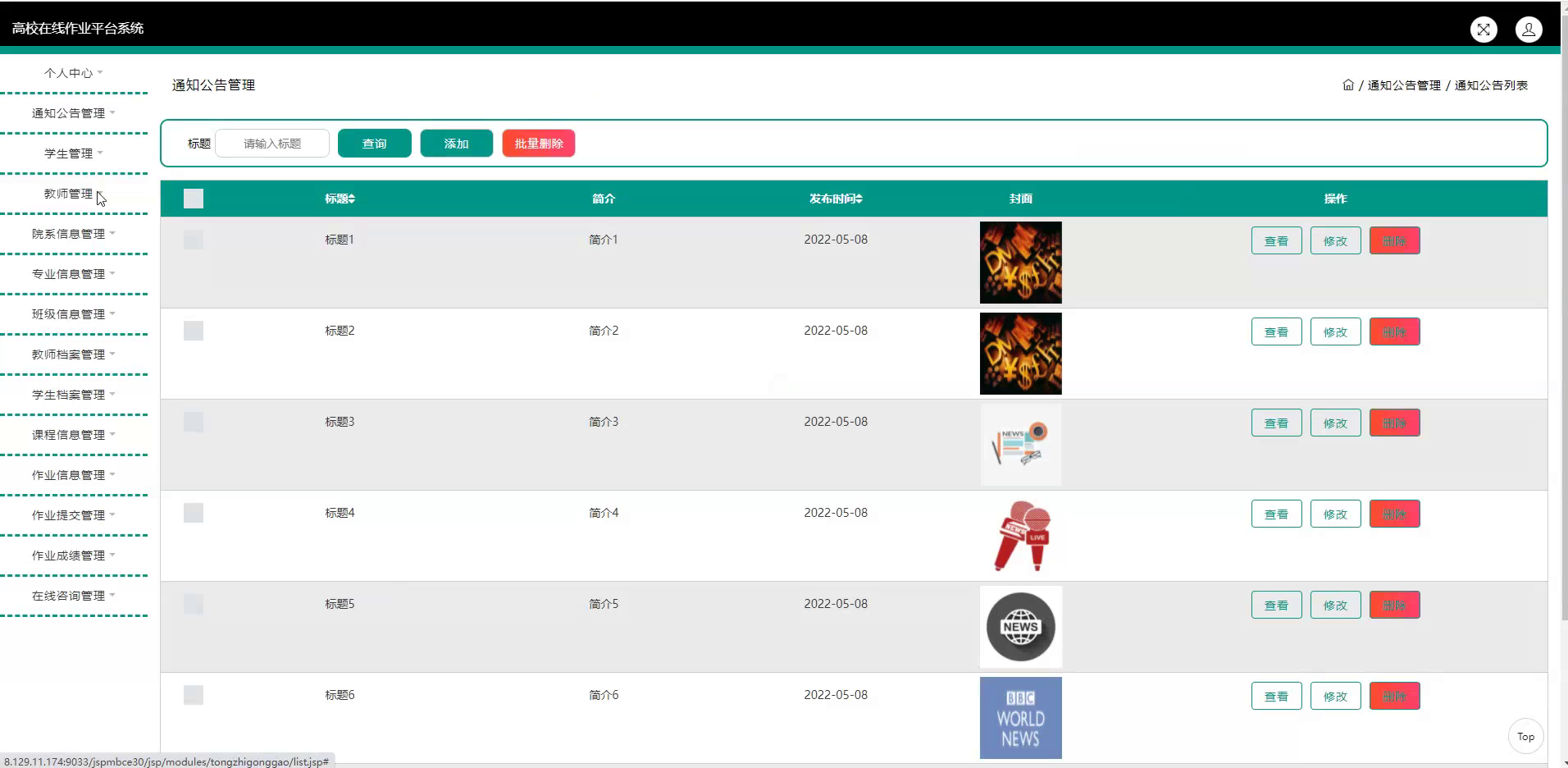The width and height of the screenshot is (1568, 768).
Task: Click the fullscreen toggle icon in header
Action: click(1484, 30)
